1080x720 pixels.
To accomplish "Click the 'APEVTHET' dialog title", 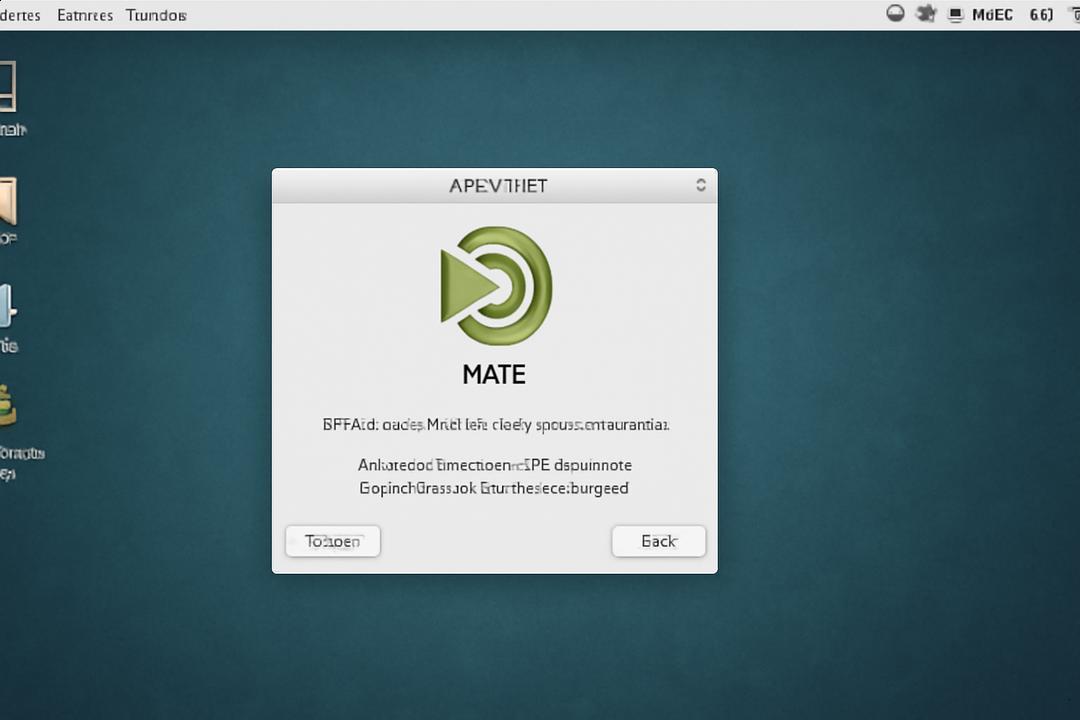I will coord(498,186).
